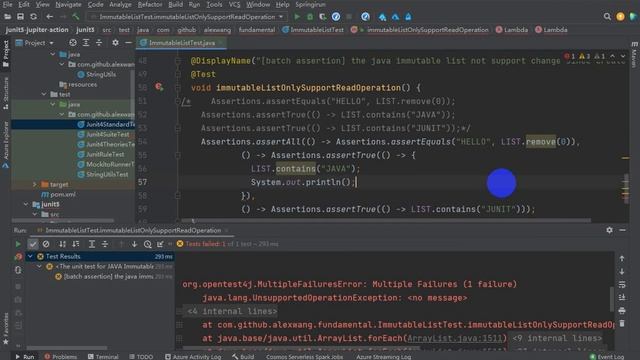This screenshot has height=360, width=640.
Task: Open the Springirun menu
Action: click(311, 4)
